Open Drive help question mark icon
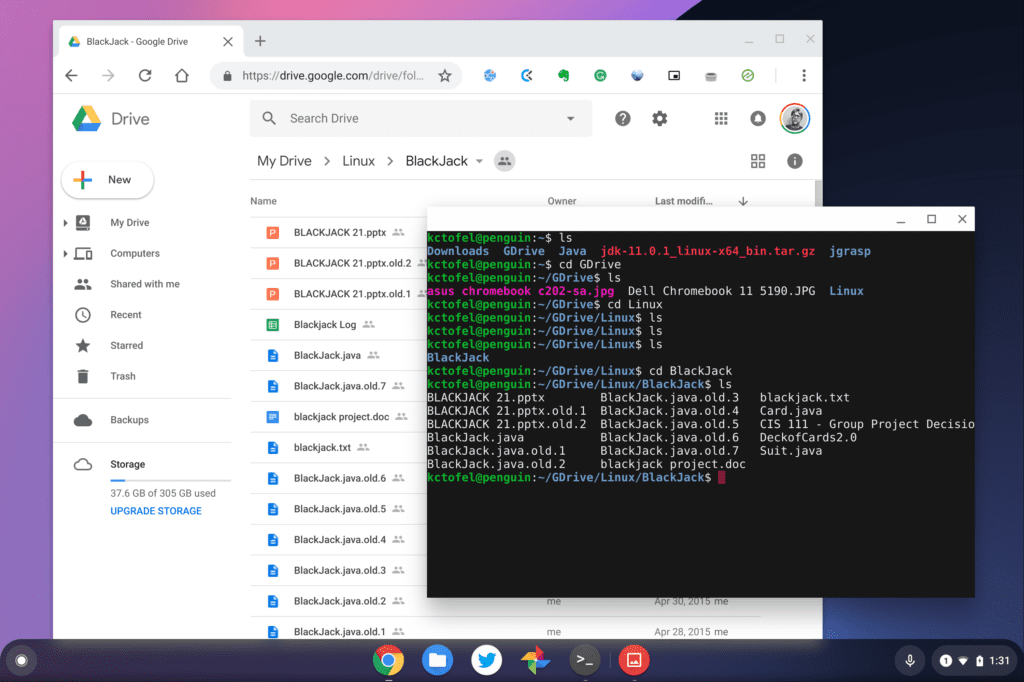This screenshot has width=1024, height=682. click(x=623, y=118)
